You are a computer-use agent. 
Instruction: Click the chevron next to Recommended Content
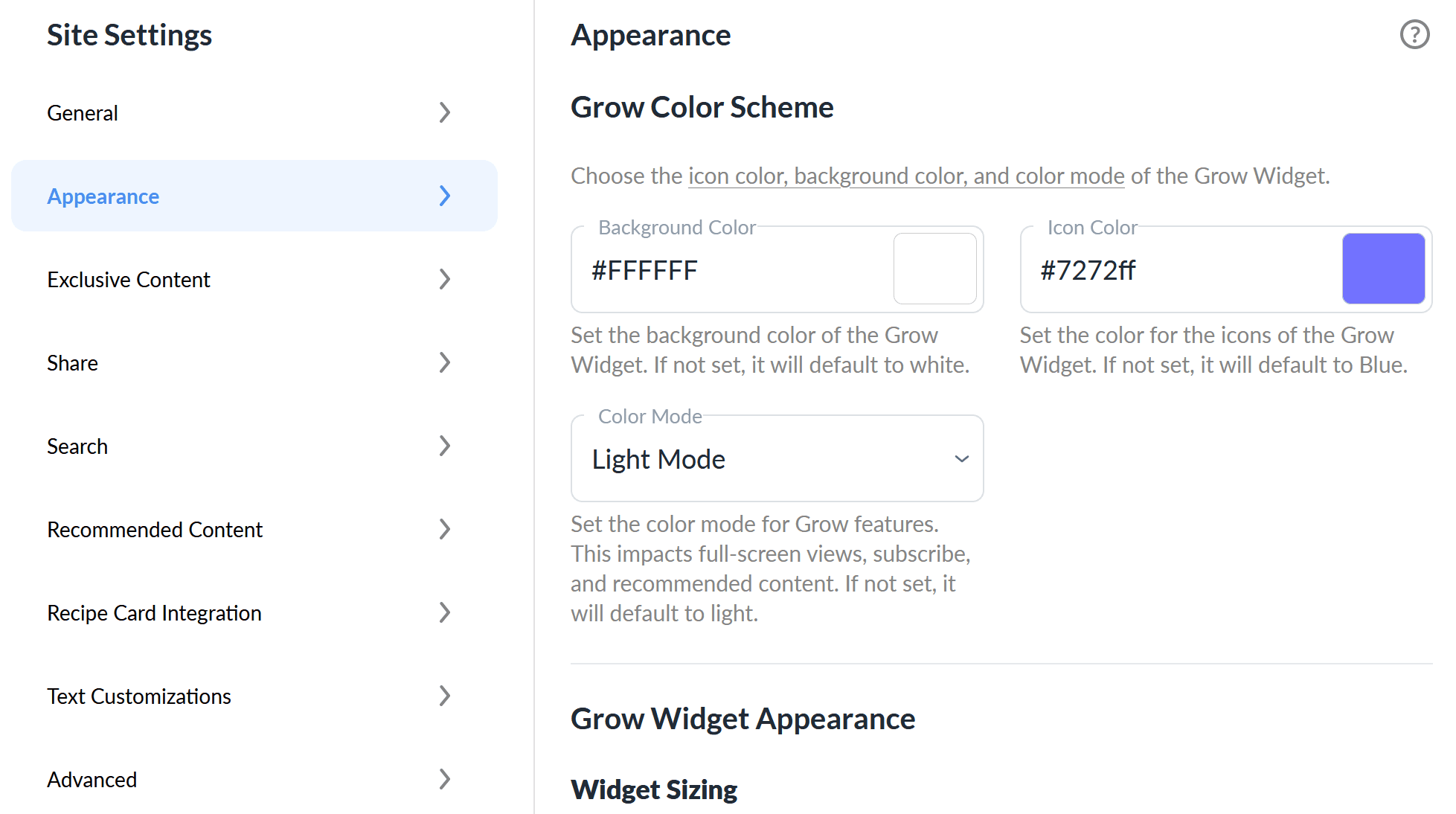(445, 529)
